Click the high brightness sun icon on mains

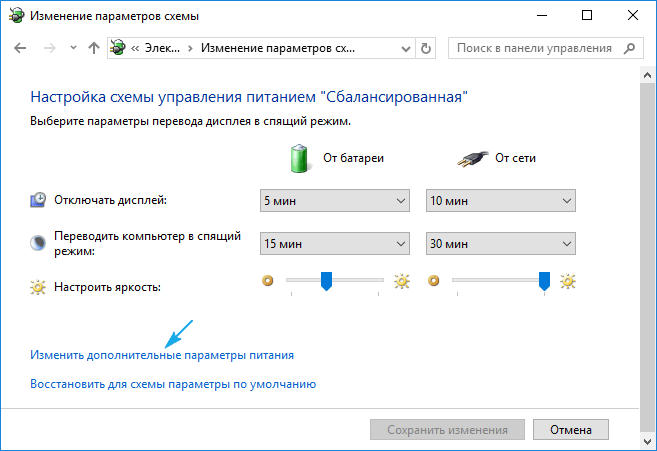point(569,282)
